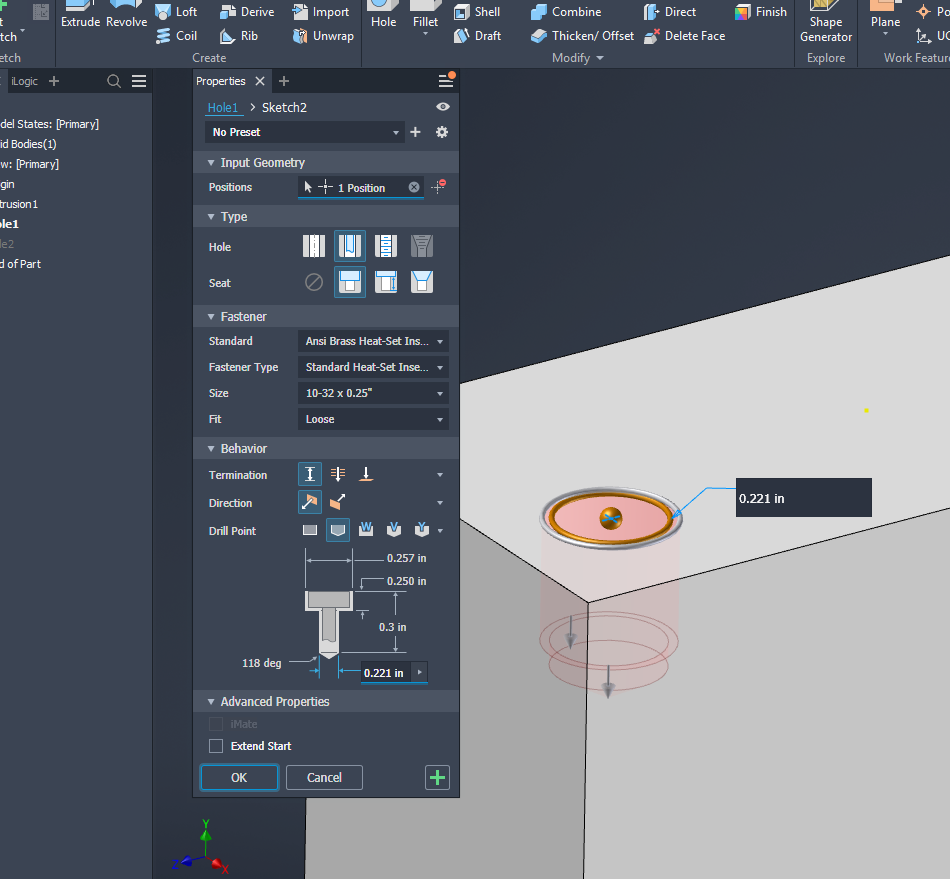The height and width of the screenshot is (879, 950).
Task: Toggle sketch visibility eye icon
Action: pos(443,107)
